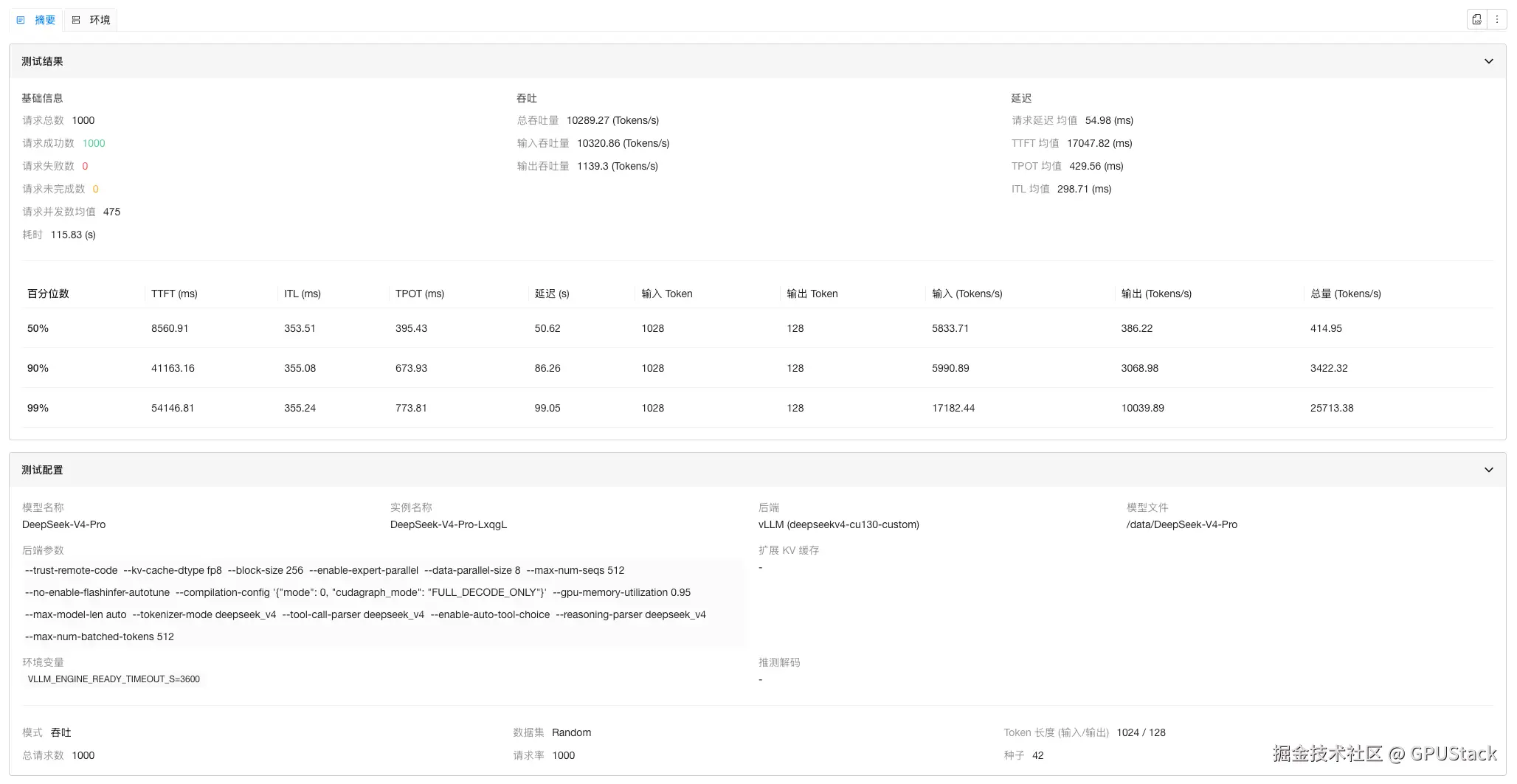Click instance name DeepSeek-V4-Pro-LxqgL
Screen dimensions: 1517x784
click(x=449, y=524)
